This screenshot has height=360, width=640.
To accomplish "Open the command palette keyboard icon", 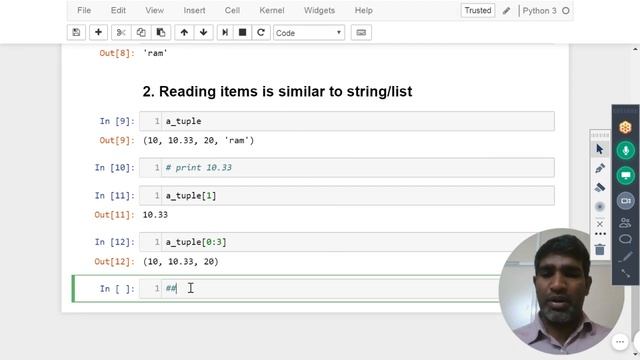I will [361, 33].
